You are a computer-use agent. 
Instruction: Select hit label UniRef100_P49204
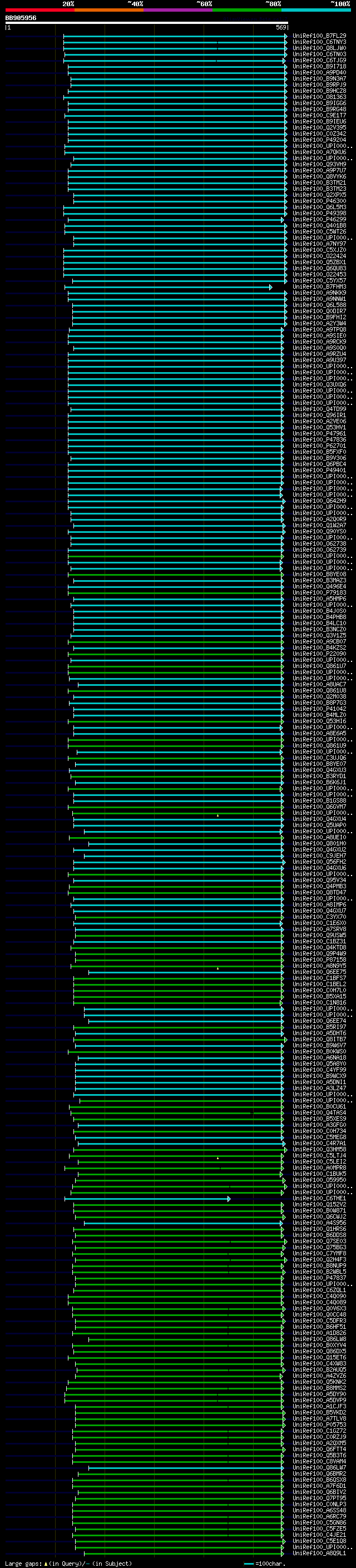coord(319,140)
